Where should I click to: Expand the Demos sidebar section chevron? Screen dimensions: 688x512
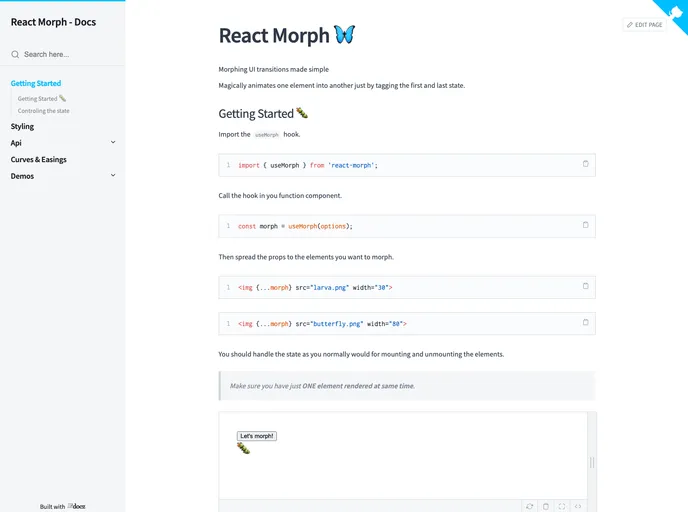coord(113,175)
